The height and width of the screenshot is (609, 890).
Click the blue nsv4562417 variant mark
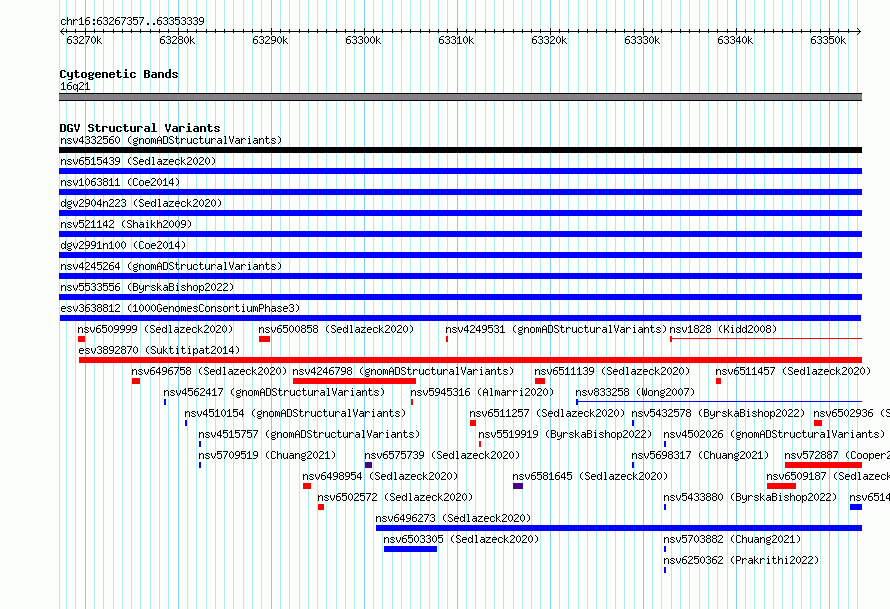(165, 402)
